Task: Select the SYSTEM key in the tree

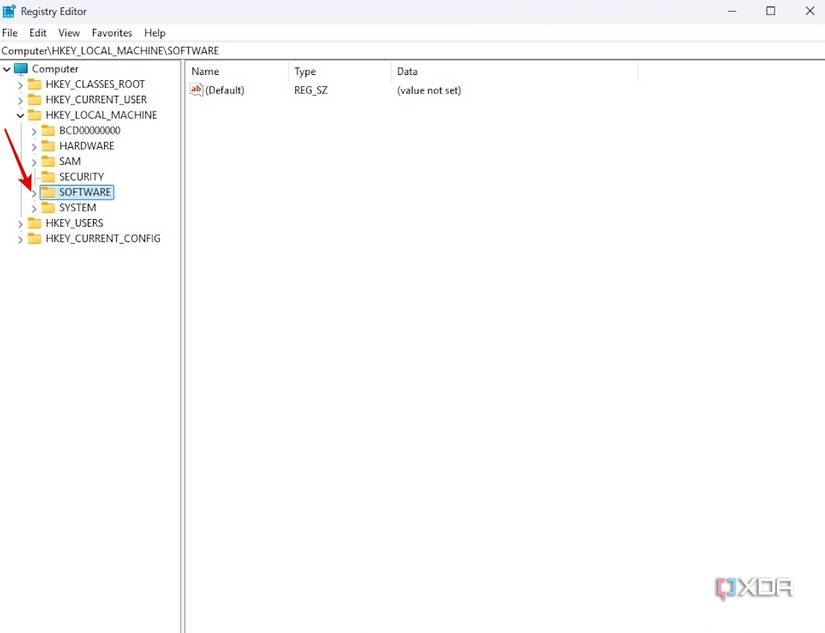Action: tap(77, 207)
